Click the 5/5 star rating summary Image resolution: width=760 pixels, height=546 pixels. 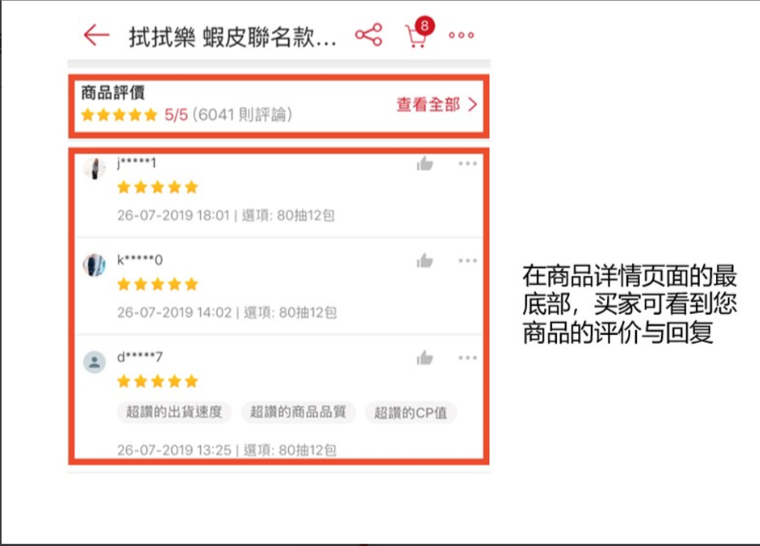(x=187, y=114)
